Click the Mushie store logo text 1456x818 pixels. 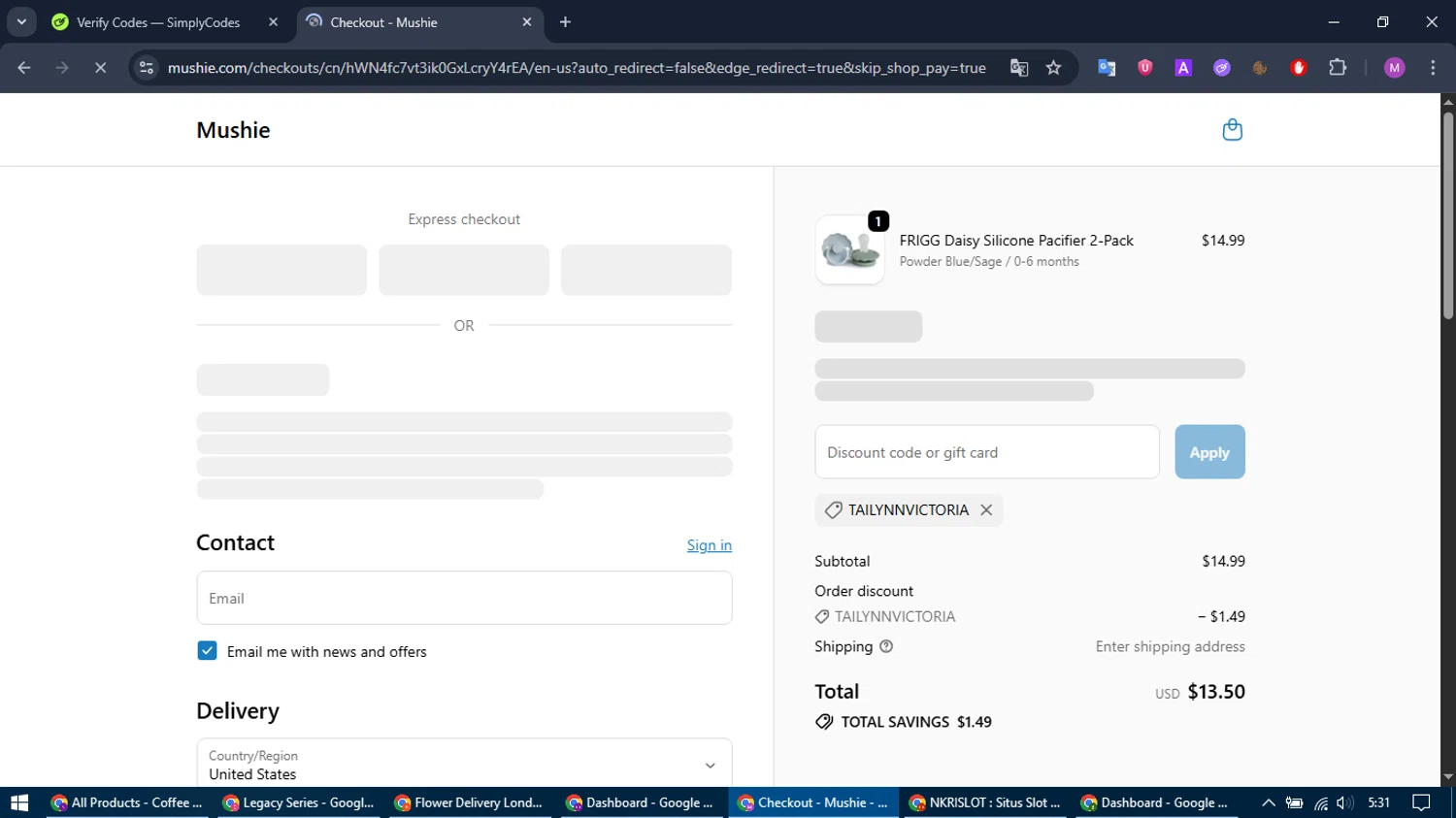[x=233, y=130]
